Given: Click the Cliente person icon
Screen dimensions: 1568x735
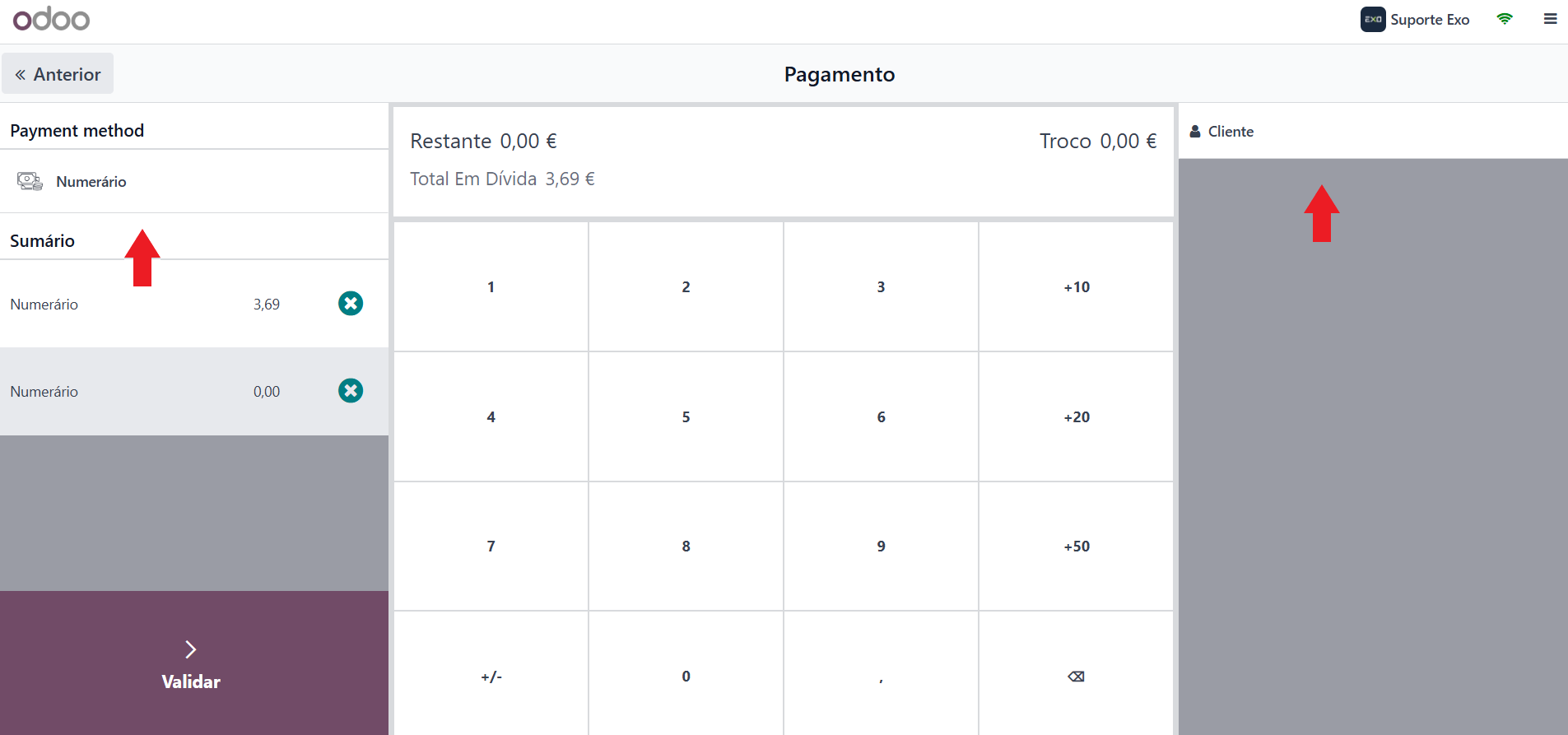Looking at the screenshot, I should pos(1195,132).
